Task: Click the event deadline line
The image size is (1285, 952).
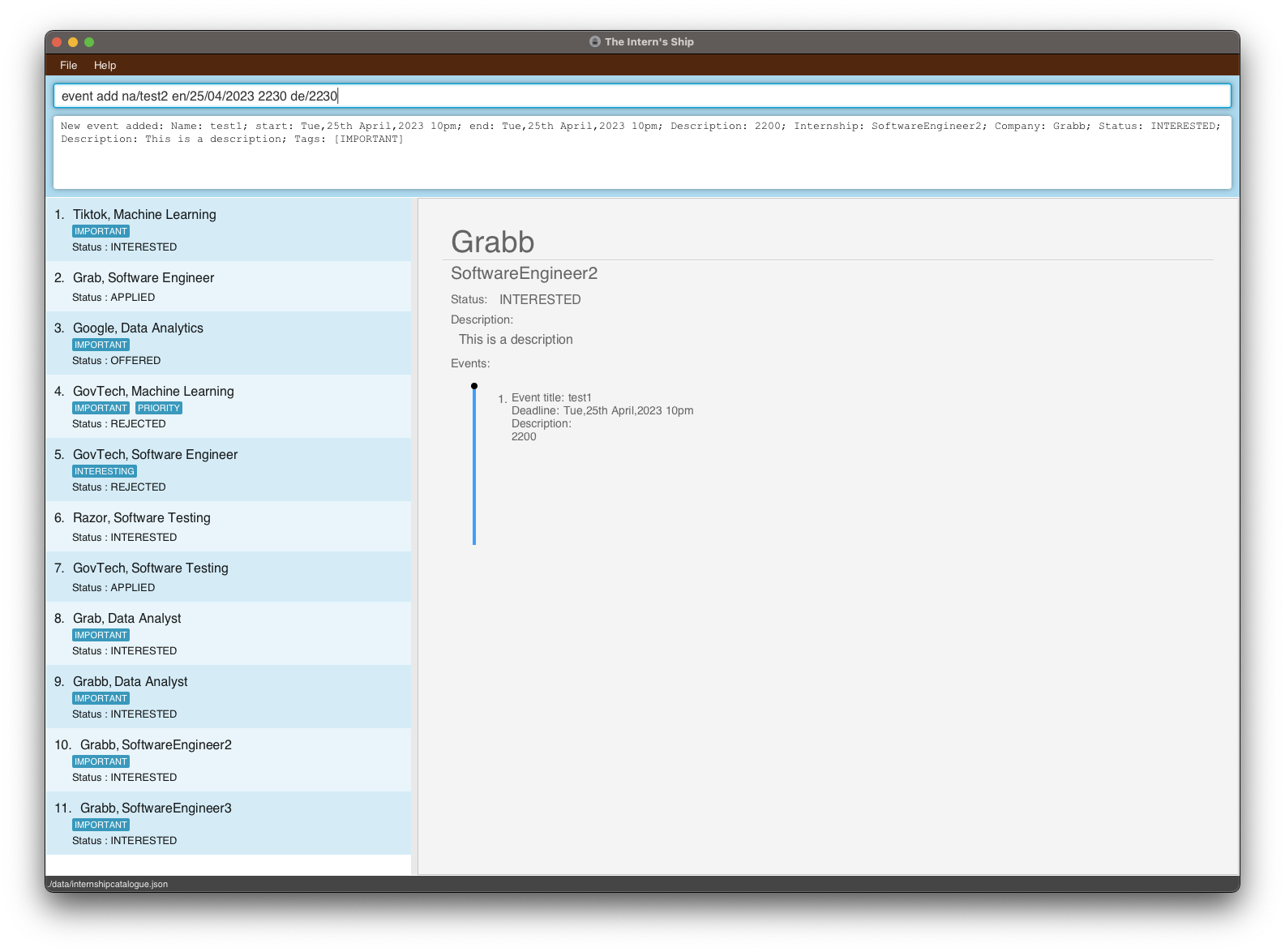Action: [602, 410]
